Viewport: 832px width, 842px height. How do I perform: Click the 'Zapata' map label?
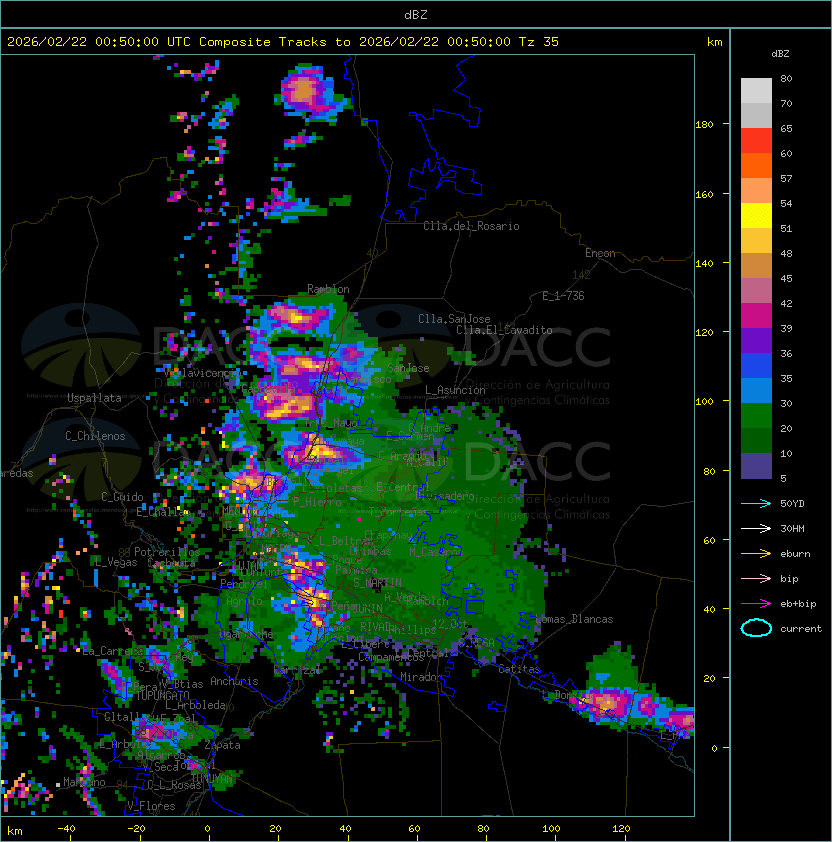click(222, 745)
